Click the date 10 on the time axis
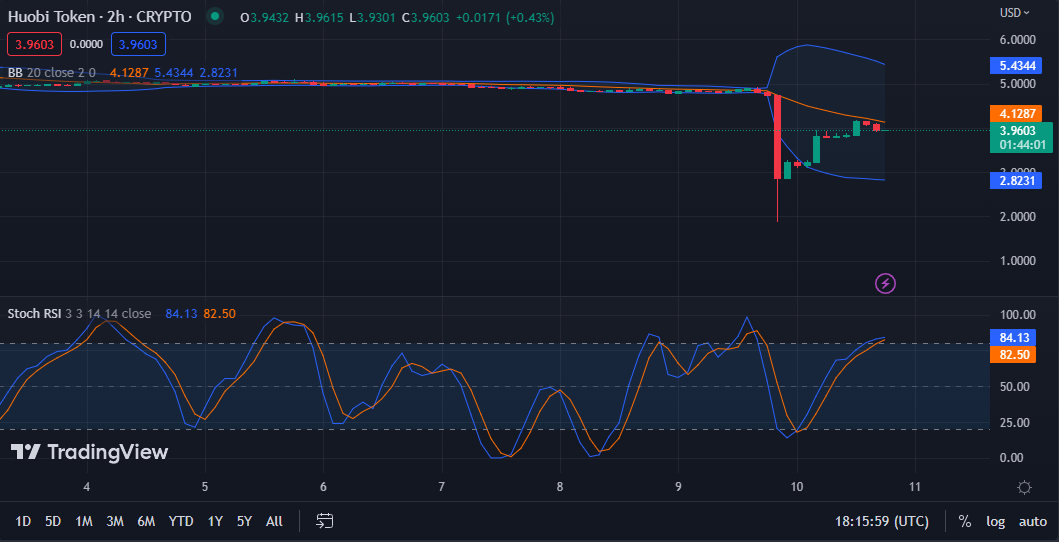The height and width of the screenshot is (542, 1059). pos(797,487)
